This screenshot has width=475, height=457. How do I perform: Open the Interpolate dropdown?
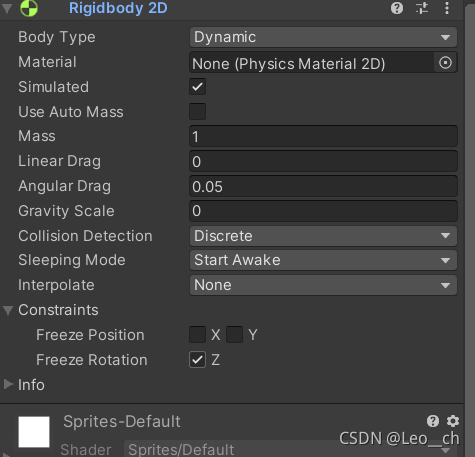coord(323,285)
